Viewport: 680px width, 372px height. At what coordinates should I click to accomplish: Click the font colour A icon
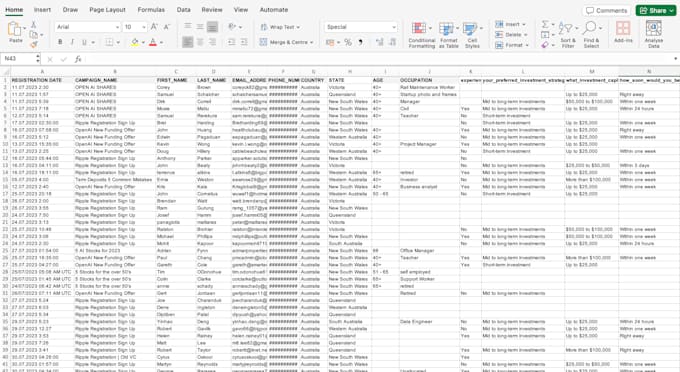click(153, 42)
